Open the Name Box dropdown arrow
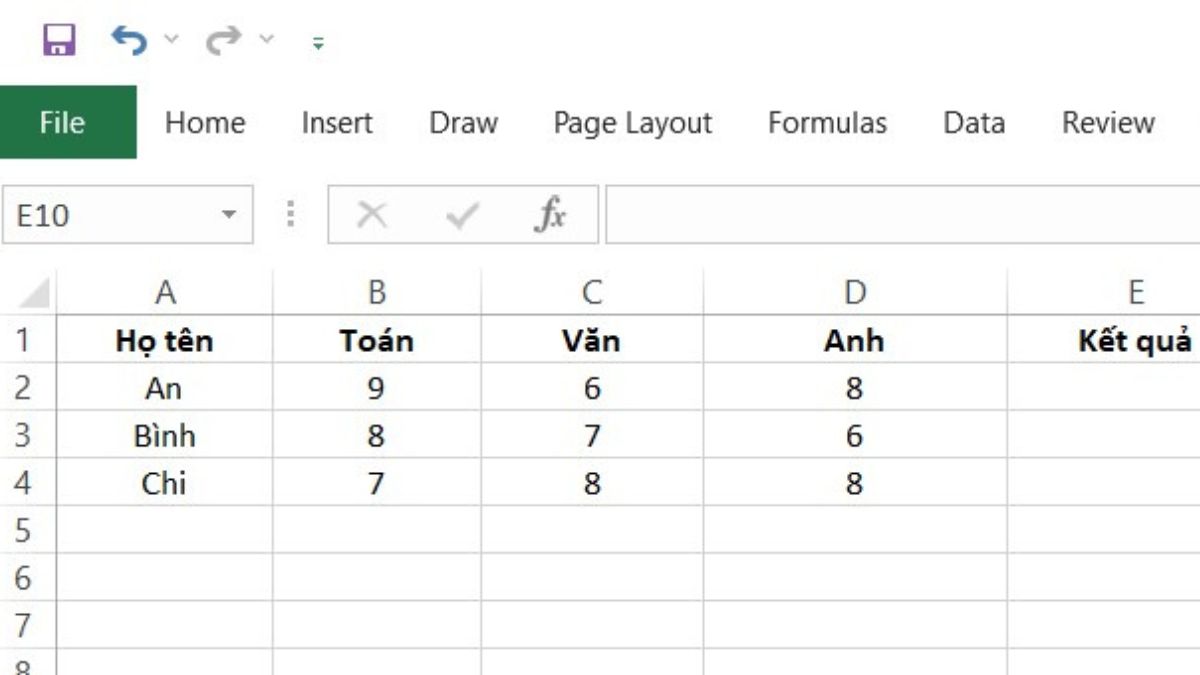The width and height of the screenshot is (1200, 675). point(229,215)
